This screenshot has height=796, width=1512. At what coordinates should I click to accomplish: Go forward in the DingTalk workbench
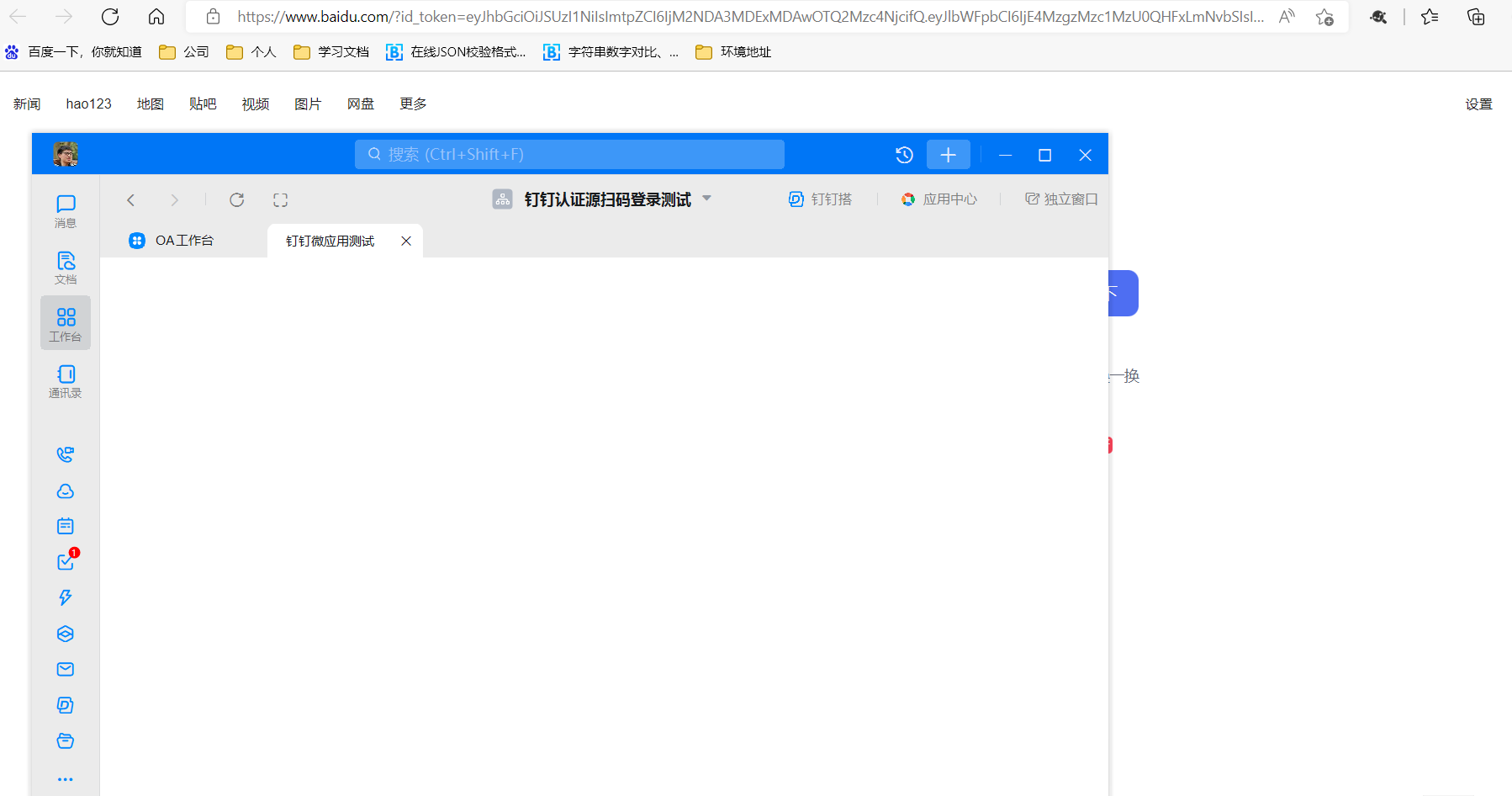[174, 200]
